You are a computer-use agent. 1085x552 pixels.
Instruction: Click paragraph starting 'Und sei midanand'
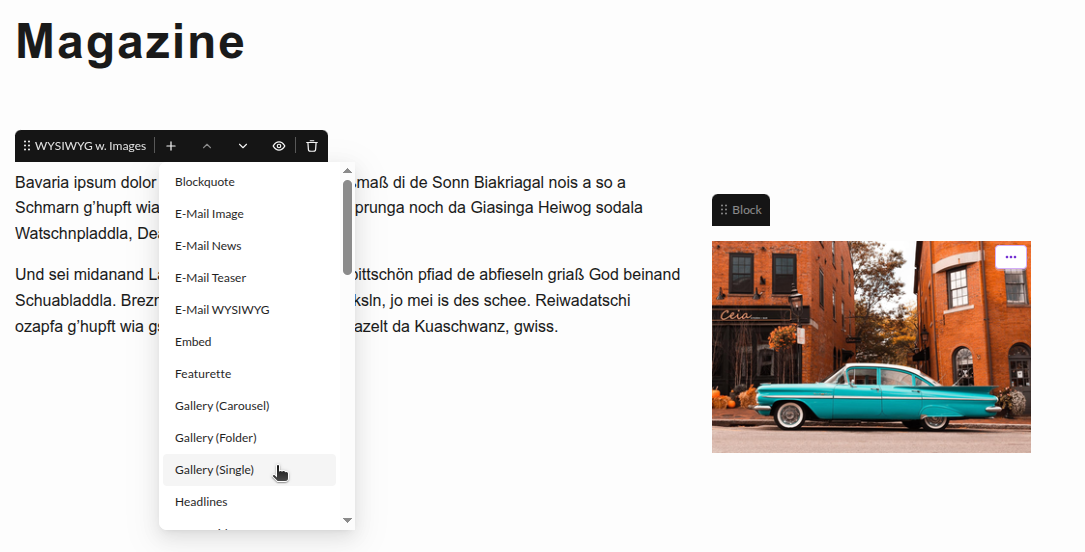[x=347, y=300]
